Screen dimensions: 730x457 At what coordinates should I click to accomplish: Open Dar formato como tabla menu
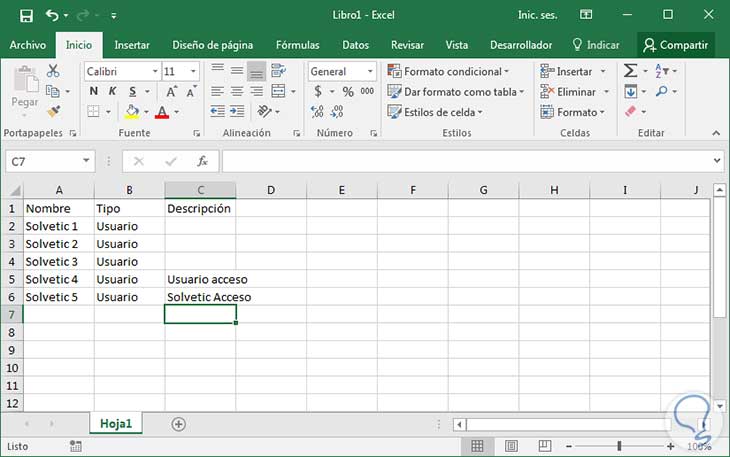coord(456,92)
